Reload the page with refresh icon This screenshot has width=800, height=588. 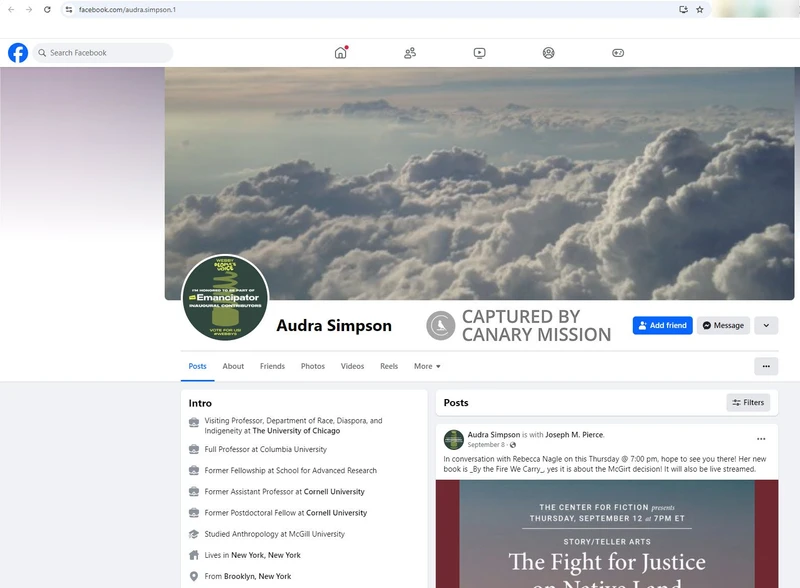coord(47,9)
